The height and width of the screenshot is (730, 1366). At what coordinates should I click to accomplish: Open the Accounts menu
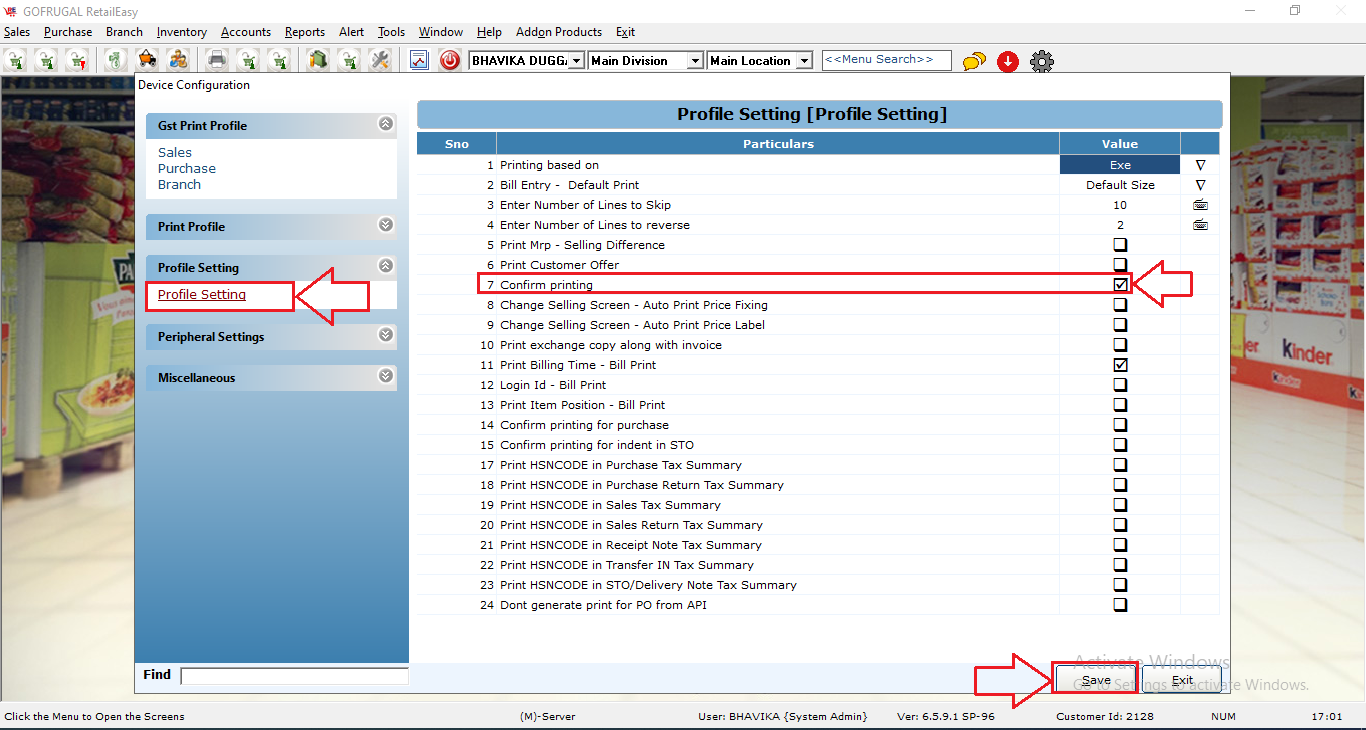pyautogui.click(x=246, y=32)
